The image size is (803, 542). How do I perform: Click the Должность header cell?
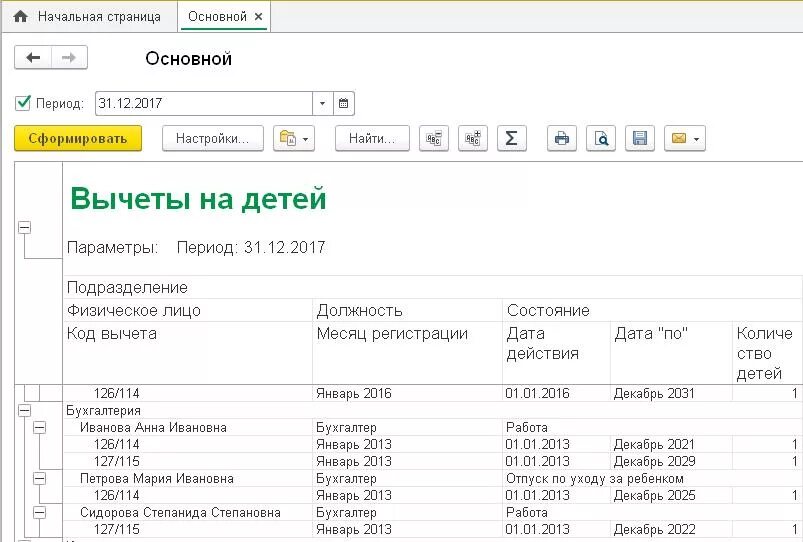point(407,310)
